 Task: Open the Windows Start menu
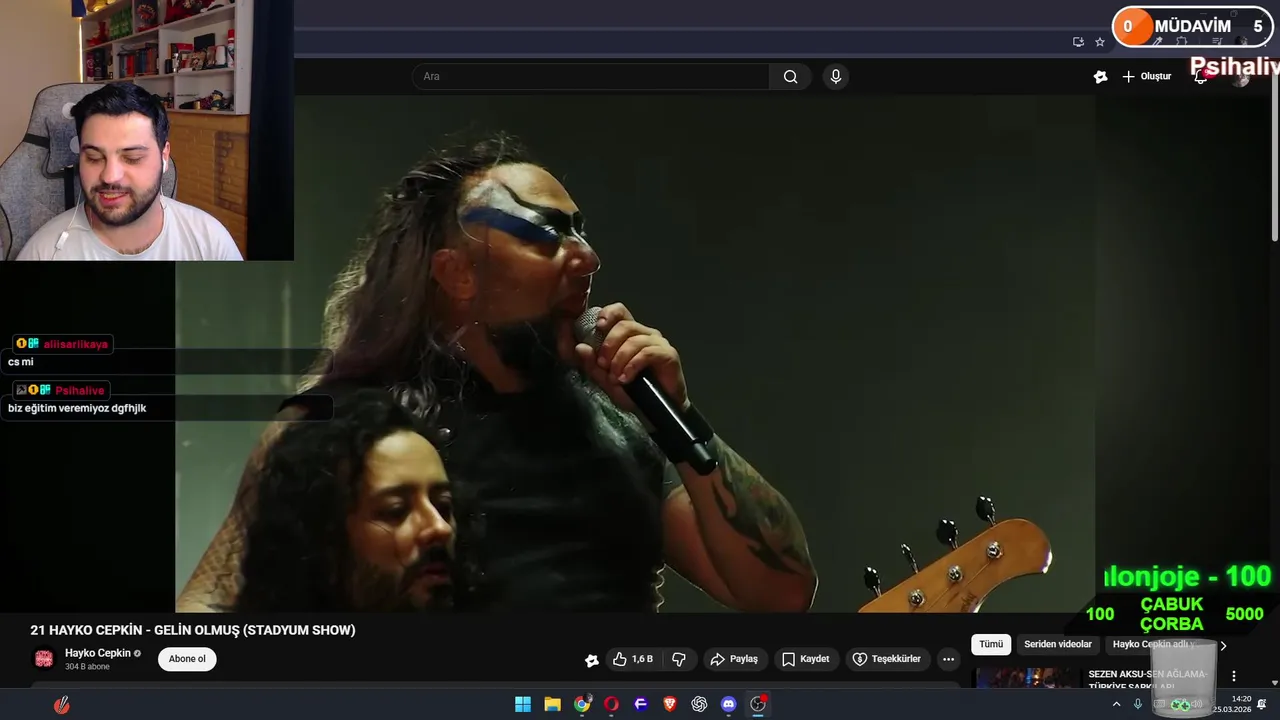523,704
